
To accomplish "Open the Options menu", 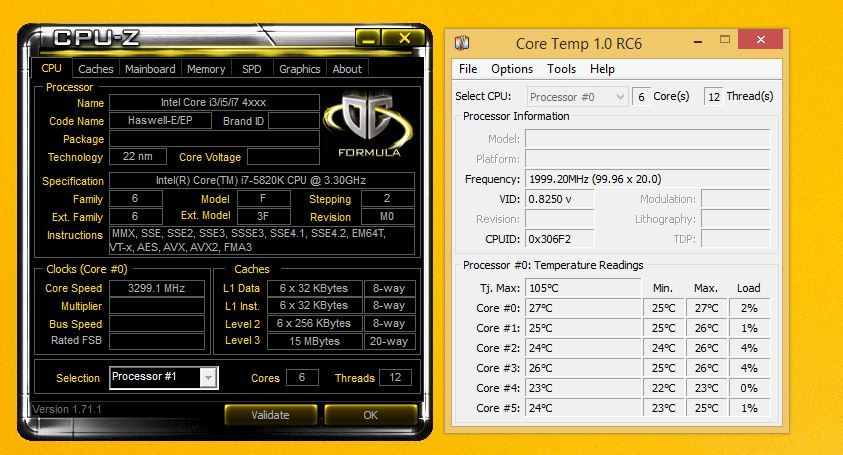I will coord(512,69).
